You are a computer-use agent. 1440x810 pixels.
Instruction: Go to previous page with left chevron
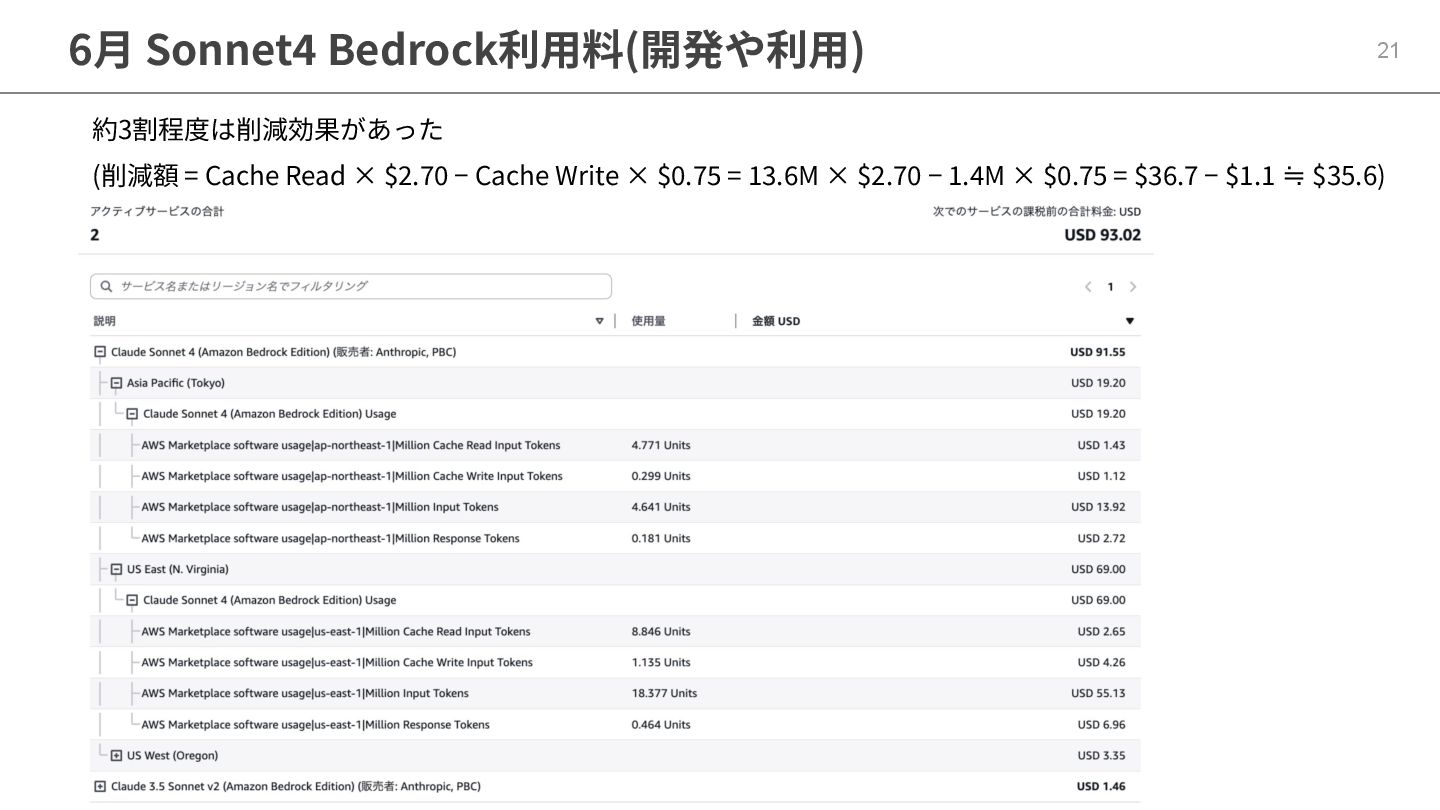[x=1088, y=287]
